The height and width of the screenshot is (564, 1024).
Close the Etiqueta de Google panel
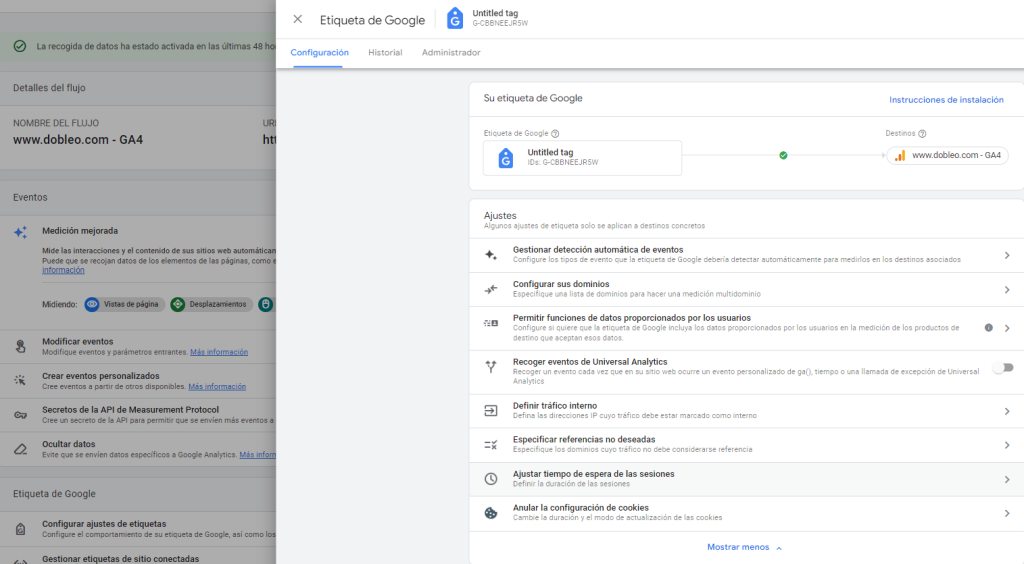(297, 19)
